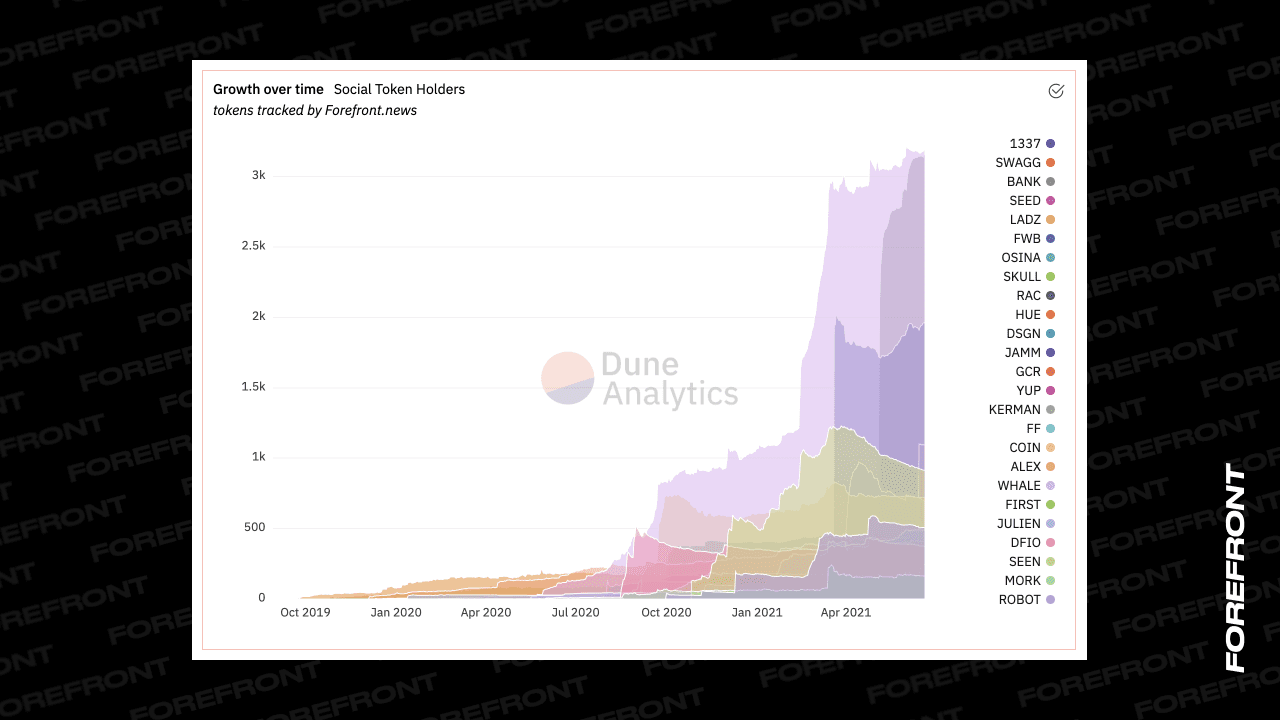Click the '3k' y-axis label
This screenshot has width=1280, height=720.
coord(259,176)
